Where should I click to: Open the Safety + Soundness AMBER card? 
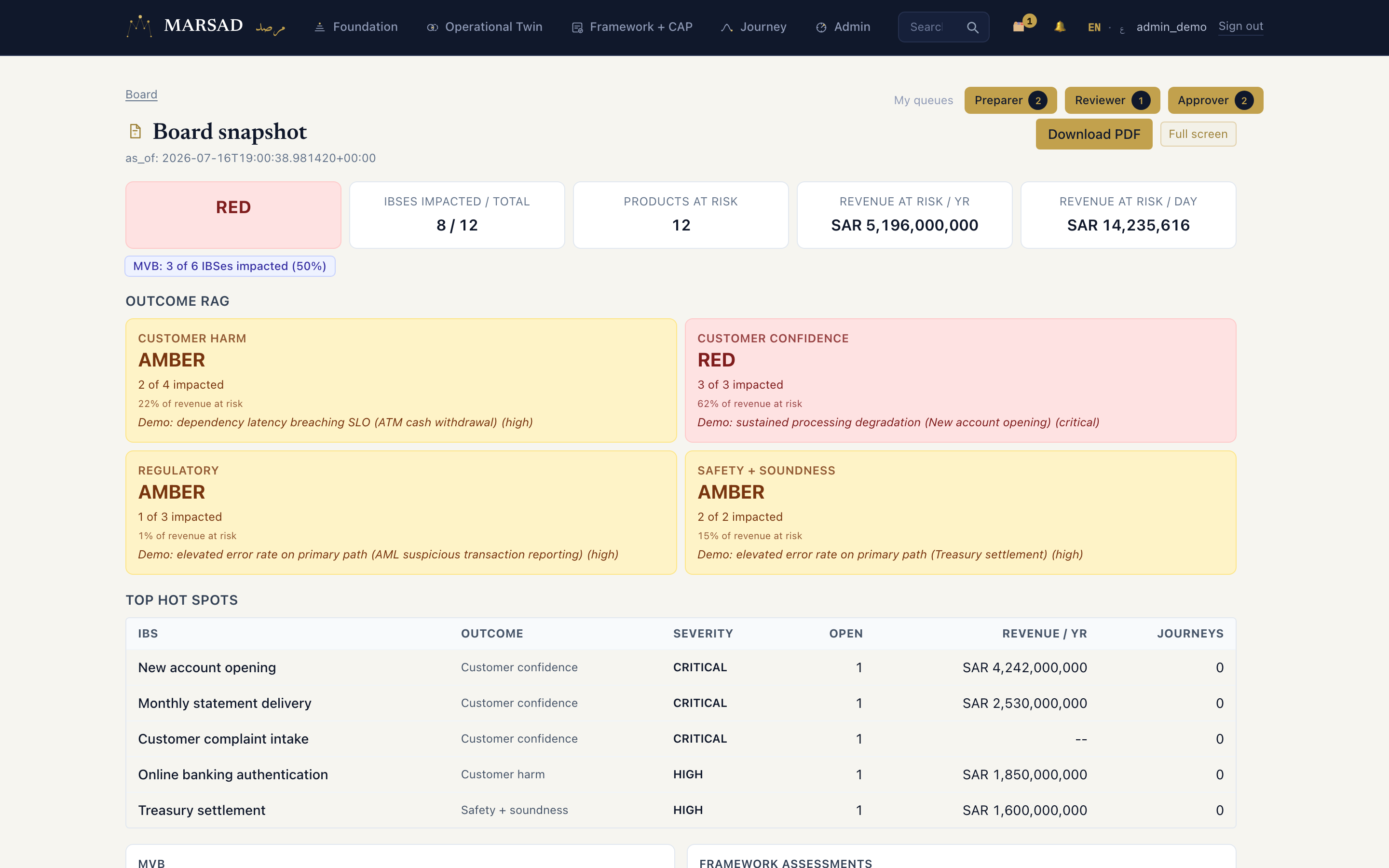pos(960,513)
